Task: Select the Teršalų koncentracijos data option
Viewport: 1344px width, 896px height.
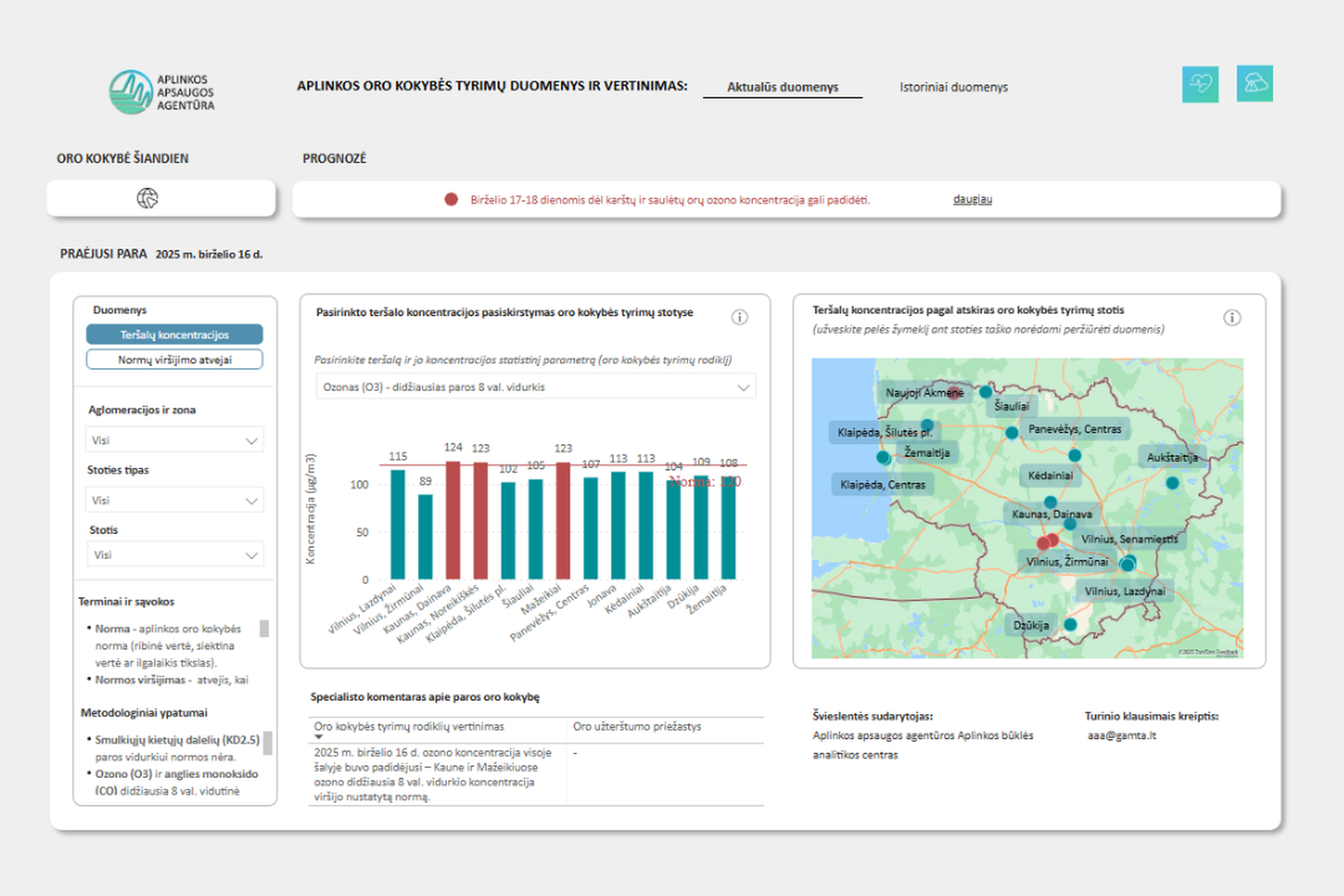Action: [x=174, y=334]
